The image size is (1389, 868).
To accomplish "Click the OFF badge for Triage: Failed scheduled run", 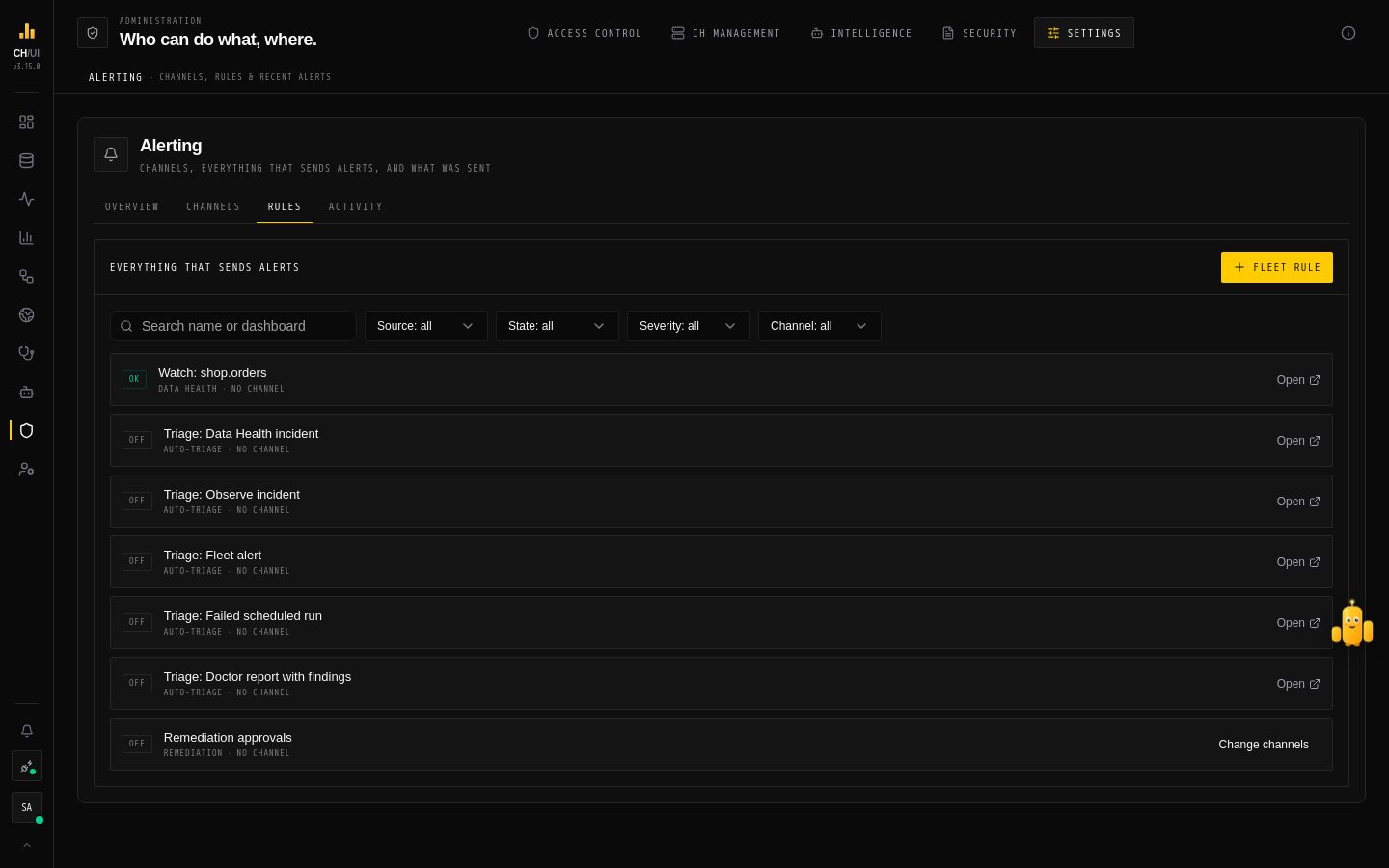I will 137,622.
